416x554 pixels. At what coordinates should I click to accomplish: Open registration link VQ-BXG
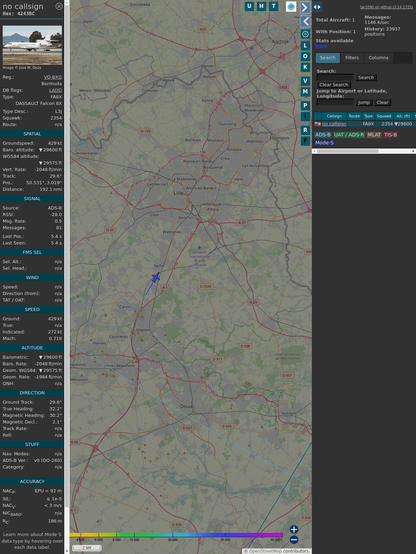53,77
